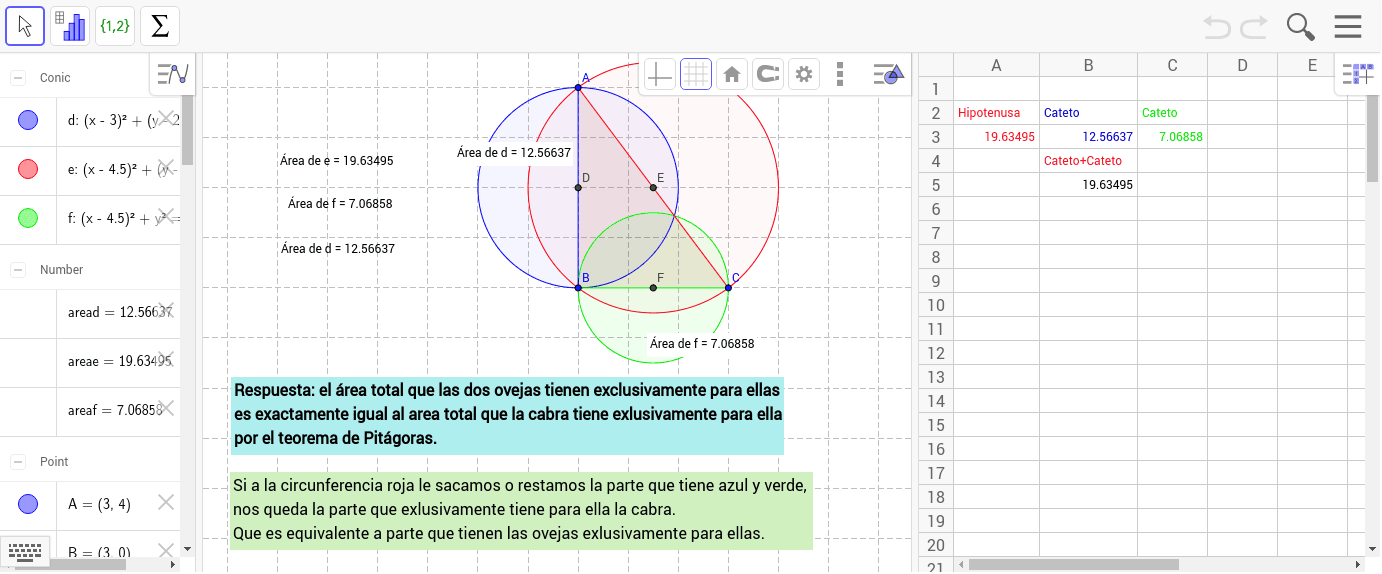Select spreadsheet column B header

click(1088, 65)
